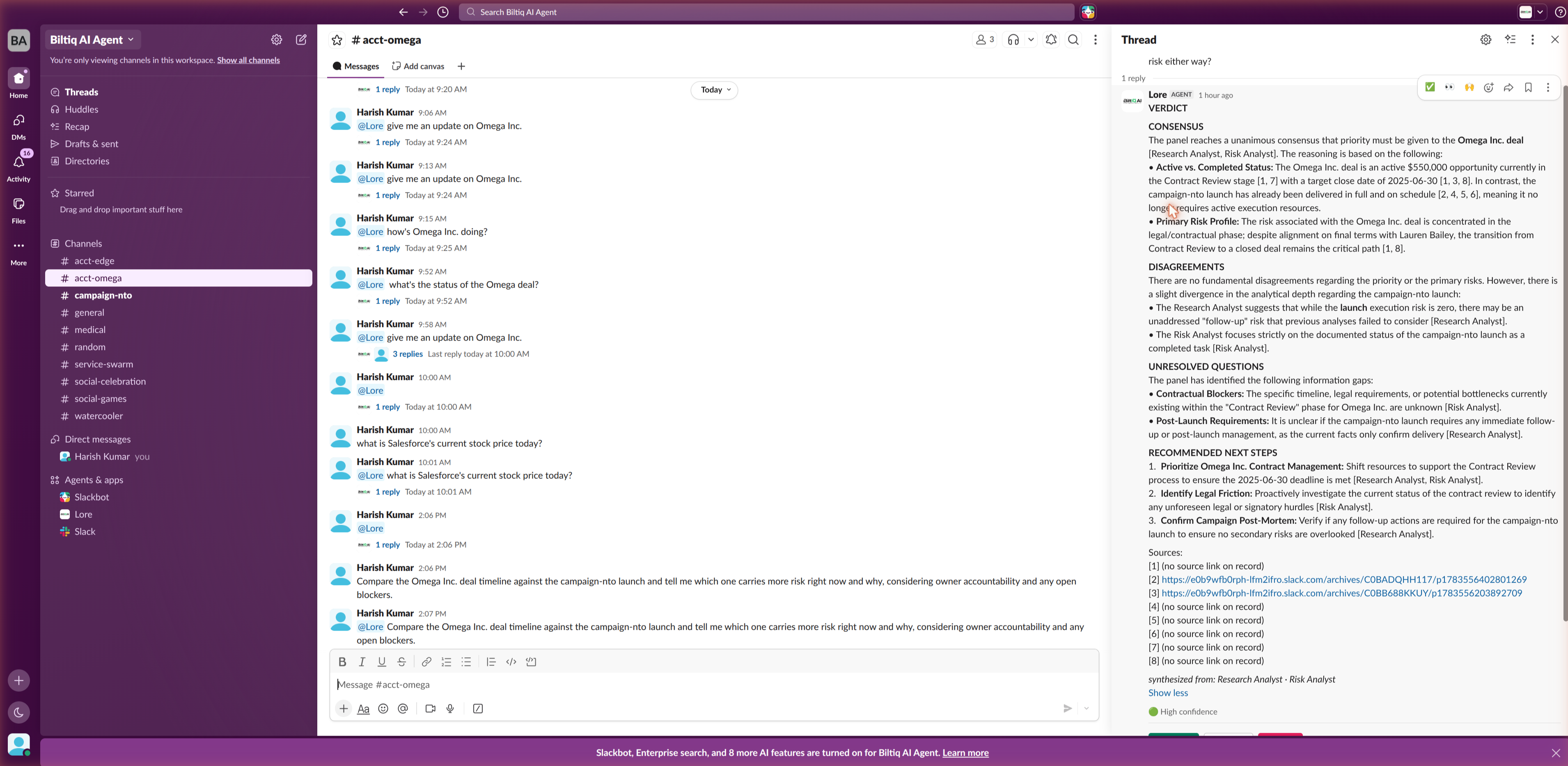The height and width of the screenshot is (766, 1568).
Task: Record a video clip
Action: tap(430, 709)
